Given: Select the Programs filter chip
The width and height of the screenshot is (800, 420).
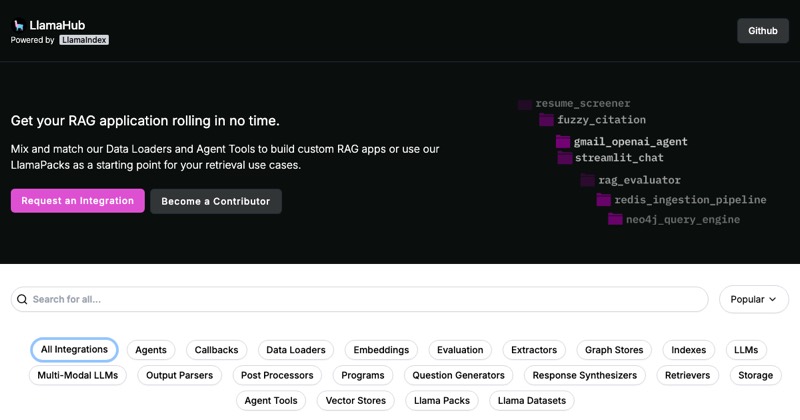Looking at the screenshot, I should 363,375.
